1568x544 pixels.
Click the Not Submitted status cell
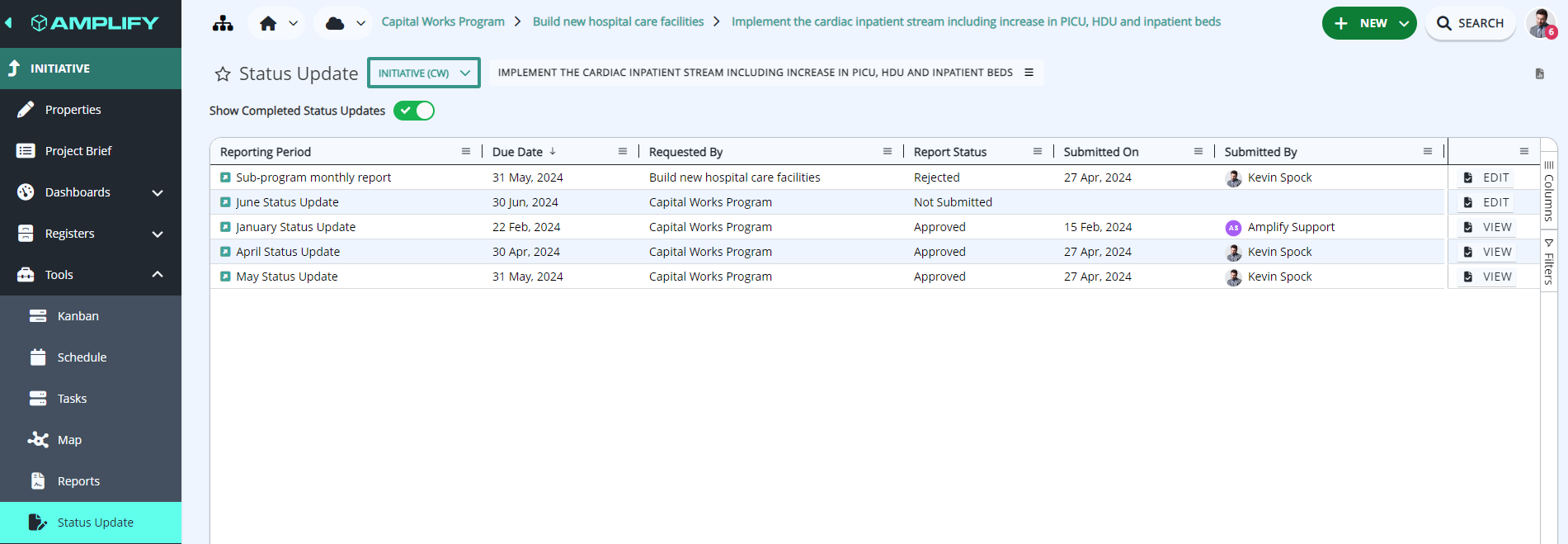[953, 202]
